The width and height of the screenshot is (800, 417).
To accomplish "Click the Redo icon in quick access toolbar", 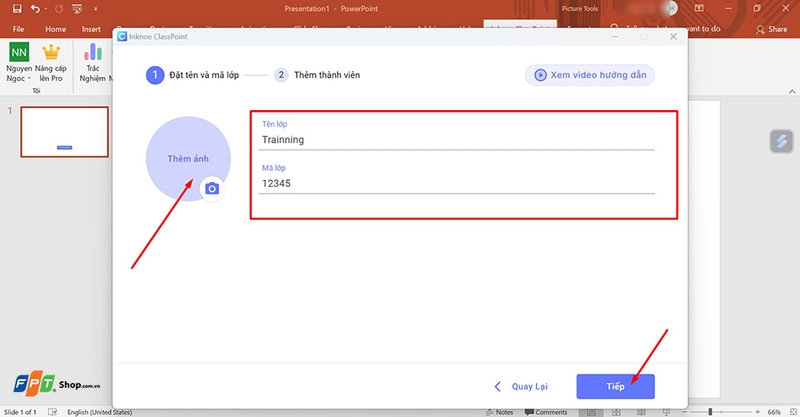I will (59, 9).
